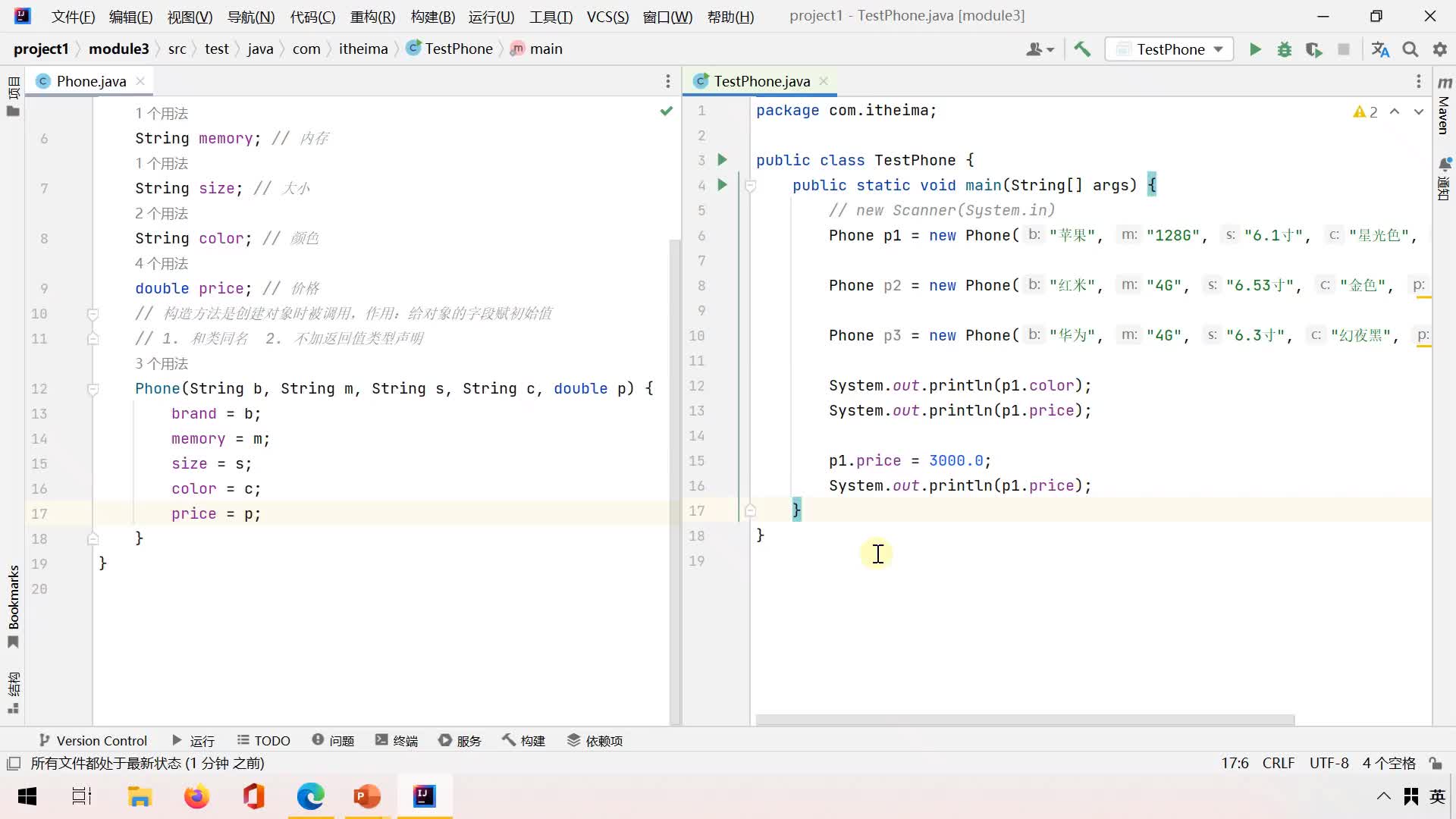Open the Bookmarks tool window

tap(13, 607)
